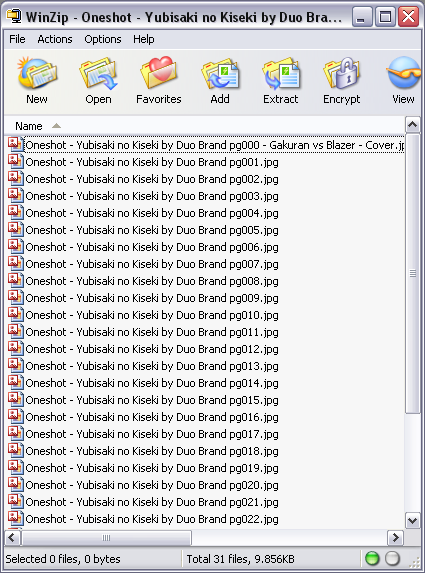Select the file name pg020.jpg
425x573 pixels.
tap(152, 485)
